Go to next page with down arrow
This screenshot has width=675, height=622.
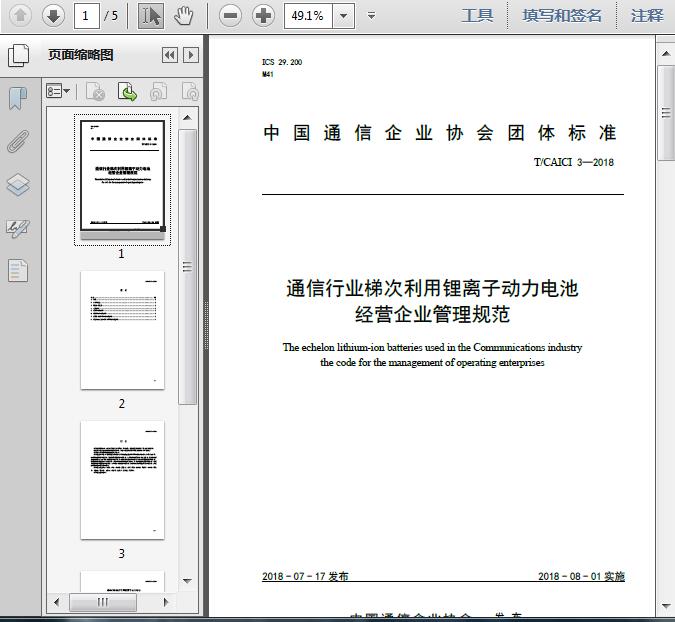click(x=53, y=16)
